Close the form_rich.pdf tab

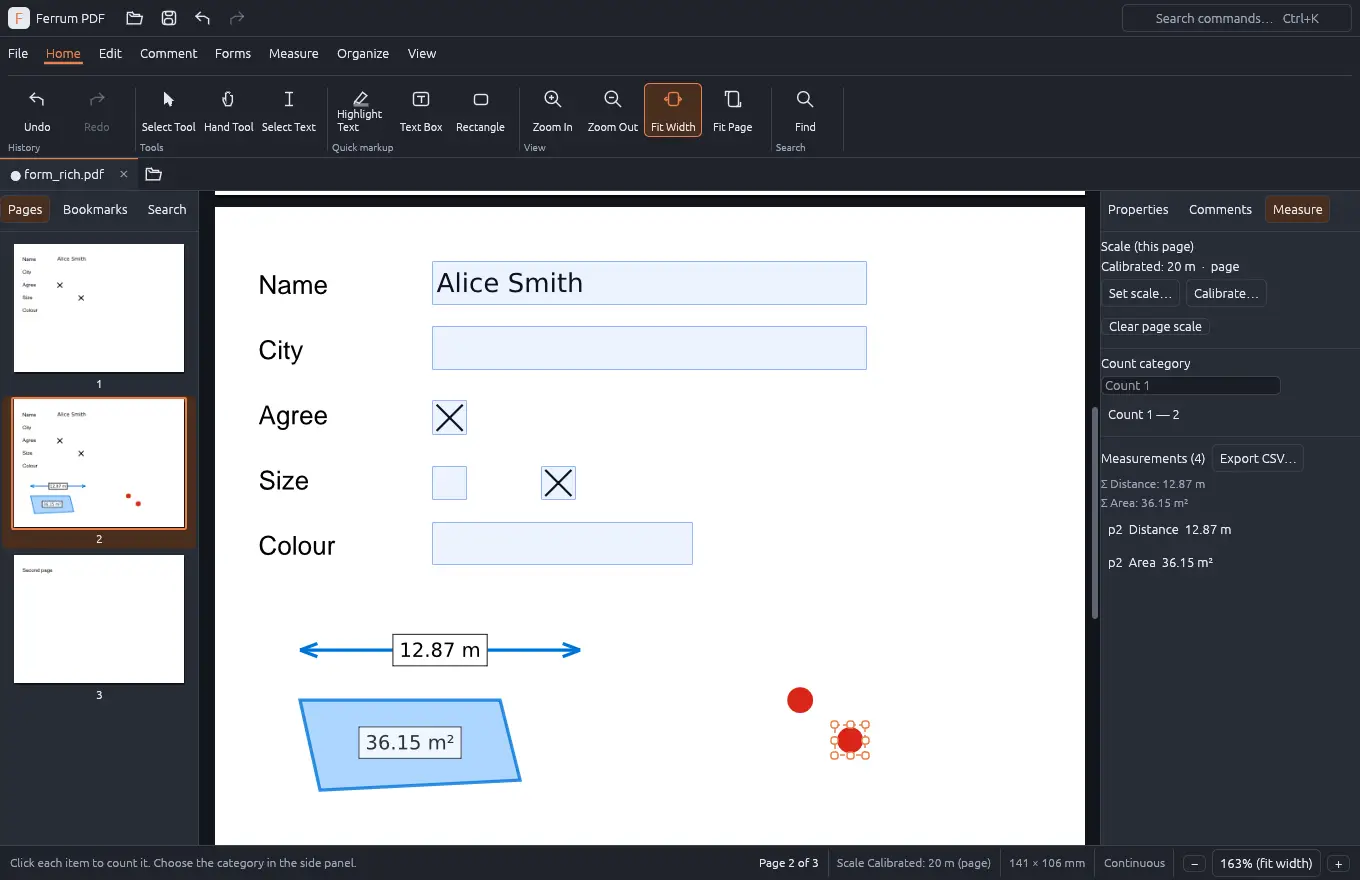124,174
